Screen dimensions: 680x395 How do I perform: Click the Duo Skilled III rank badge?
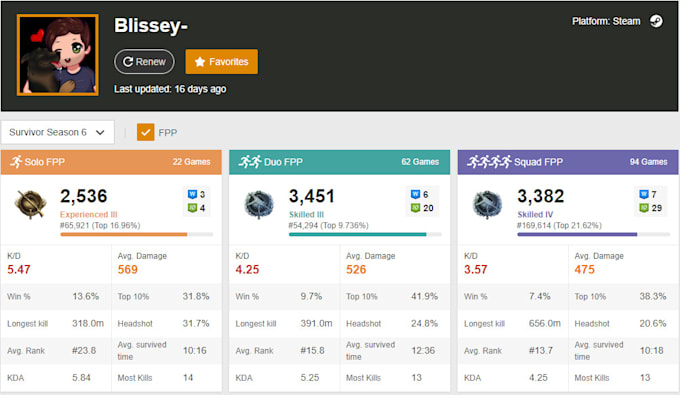(259, 204)
